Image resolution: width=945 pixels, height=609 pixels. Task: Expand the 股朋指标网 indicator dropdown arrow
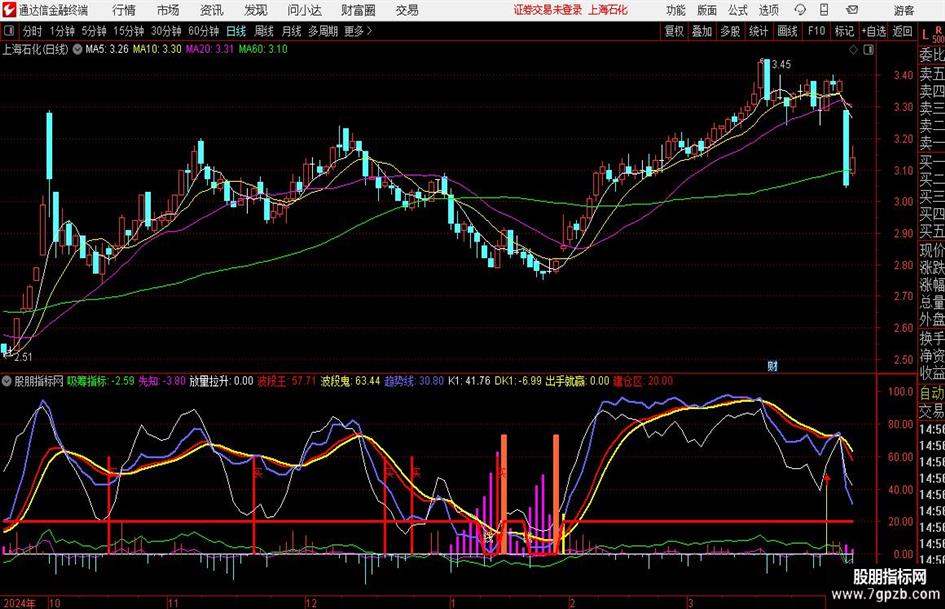(x=7, y=381)
